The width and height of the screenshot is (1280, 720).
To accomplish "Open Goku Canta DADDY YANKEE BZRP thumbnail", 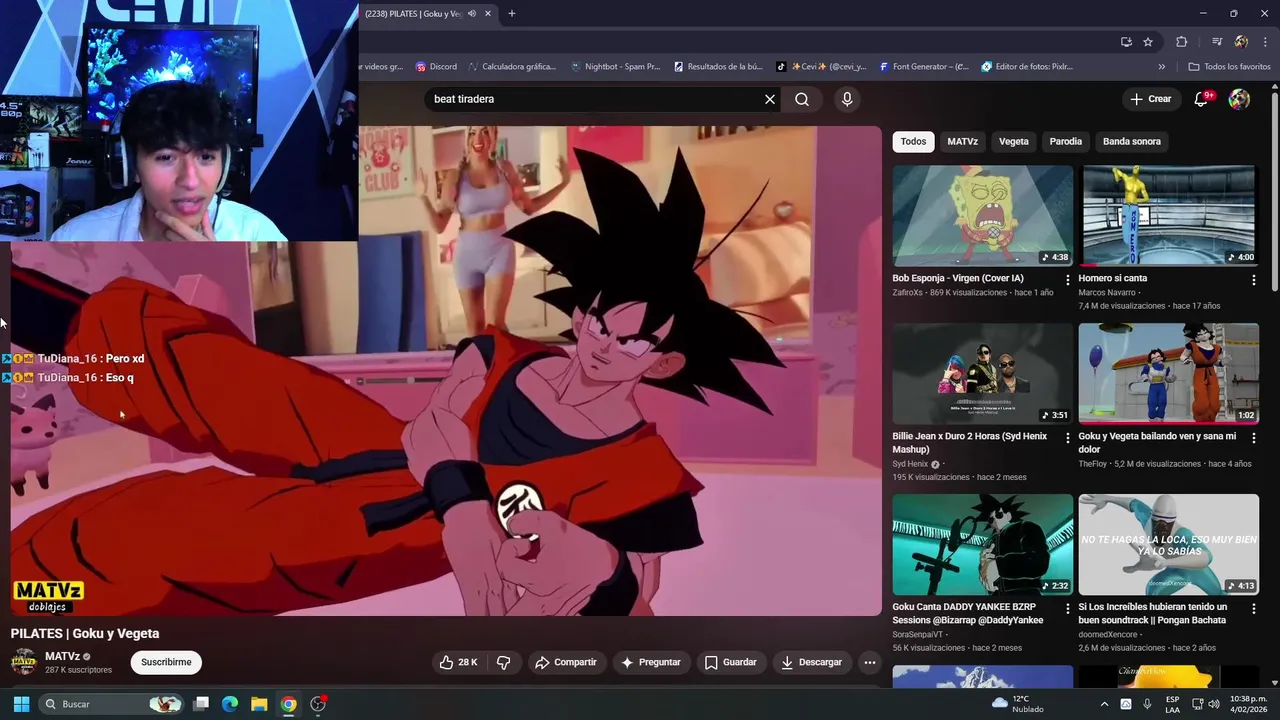I will click(982, 544).
